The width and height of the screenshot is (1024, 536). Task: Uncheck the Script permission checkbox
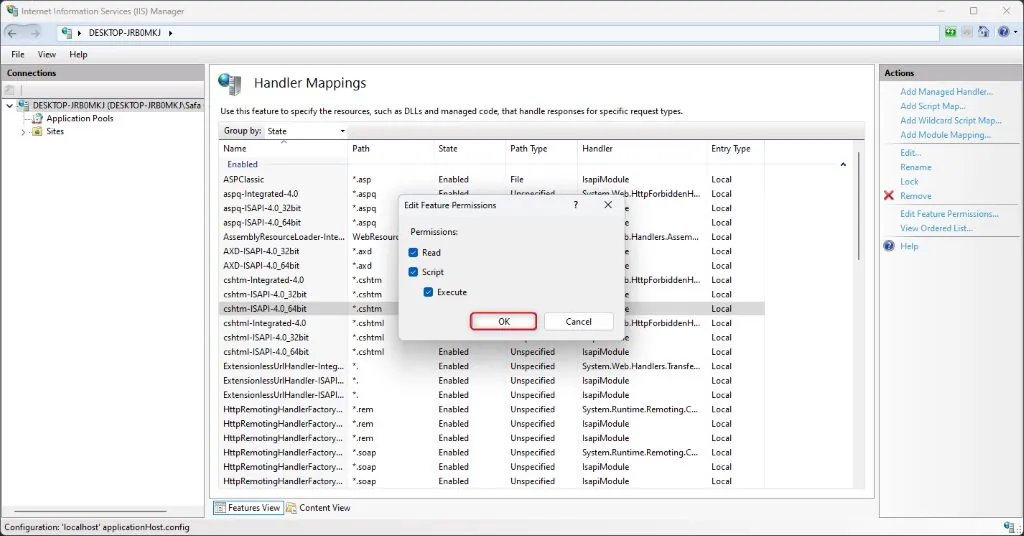(413, 272)
